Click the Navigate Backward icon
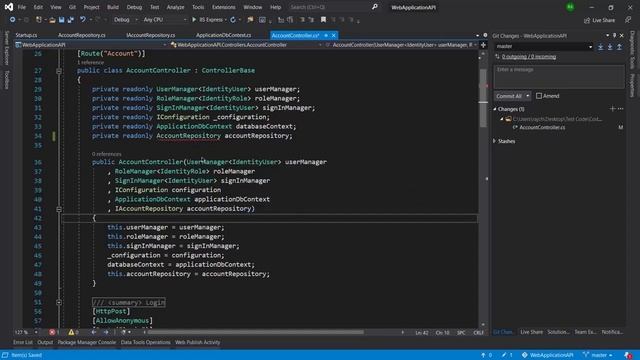640x360 pixels. [x=12, y=20]
